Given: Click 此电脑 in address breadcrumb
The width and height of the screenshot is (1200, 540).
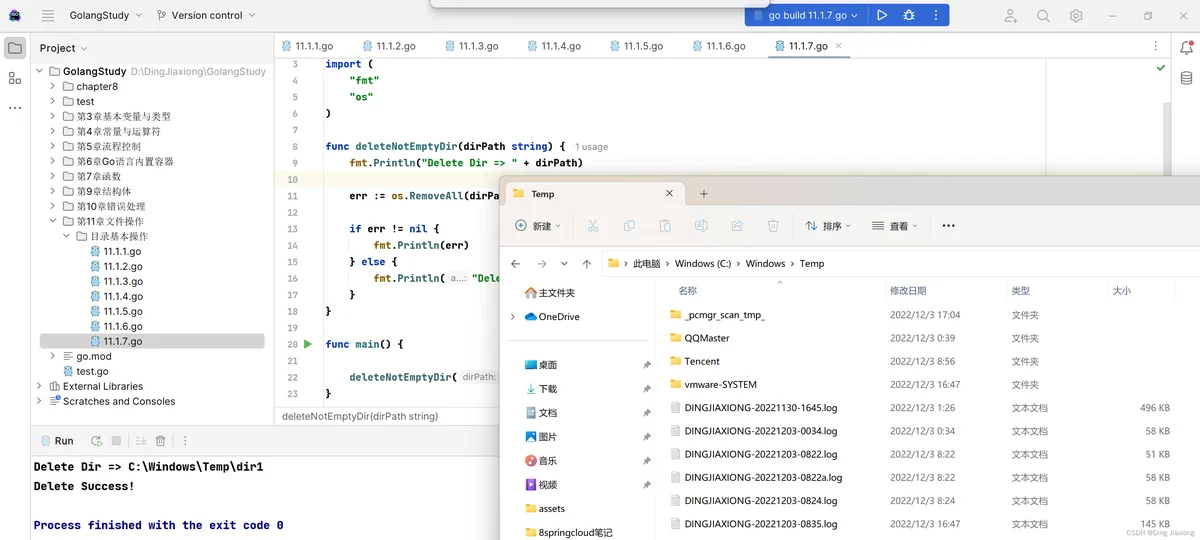Looking at the screenshot, I should tap(646, 264).
